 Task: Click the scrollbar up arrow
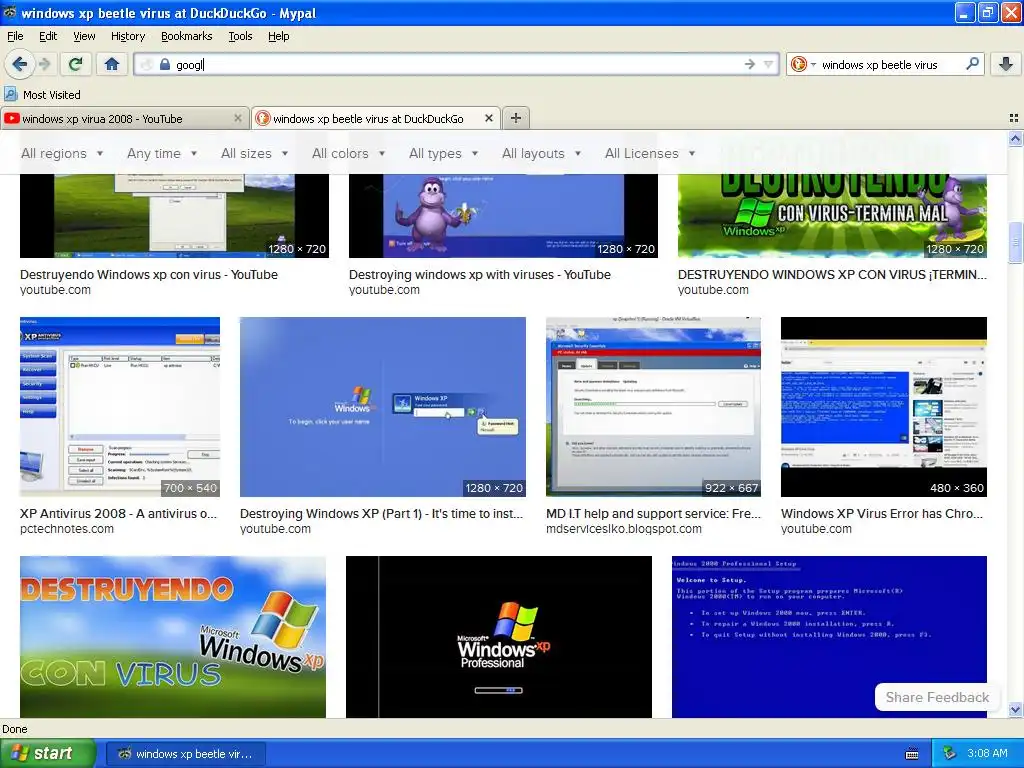1015,138
